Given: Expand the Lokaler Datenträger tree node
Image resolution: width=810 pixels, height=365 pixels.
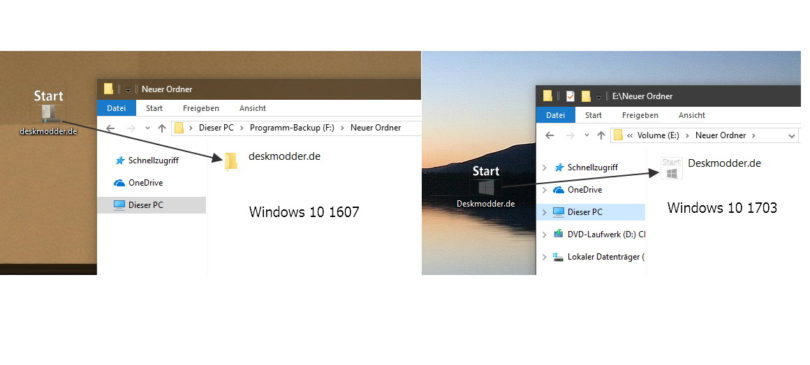Looking at the screenshot, I should point(544,257).
